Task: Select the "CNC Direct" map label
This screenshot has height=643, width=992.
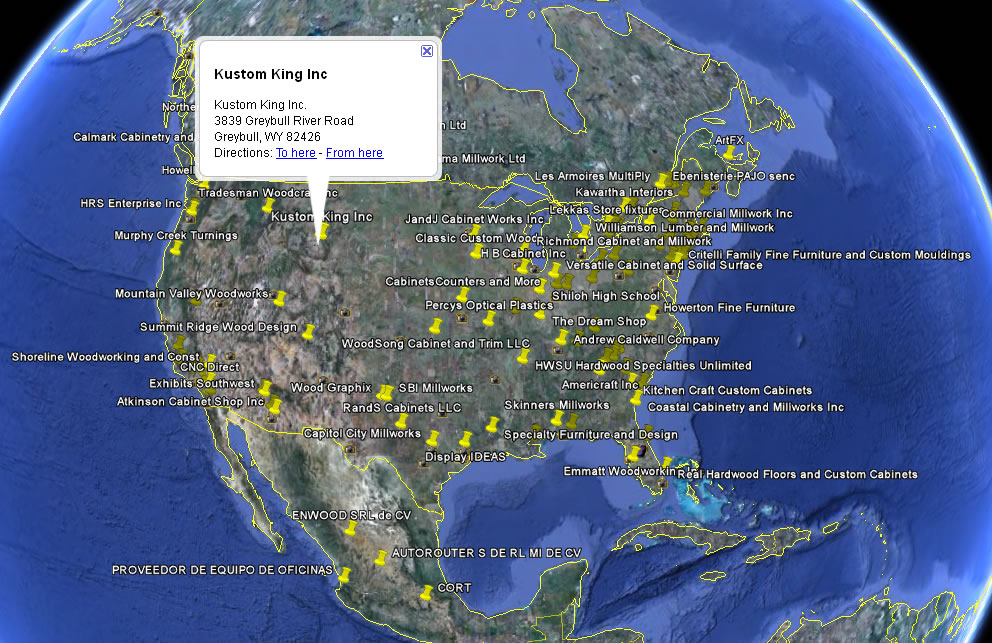Action: pos(210,367)
